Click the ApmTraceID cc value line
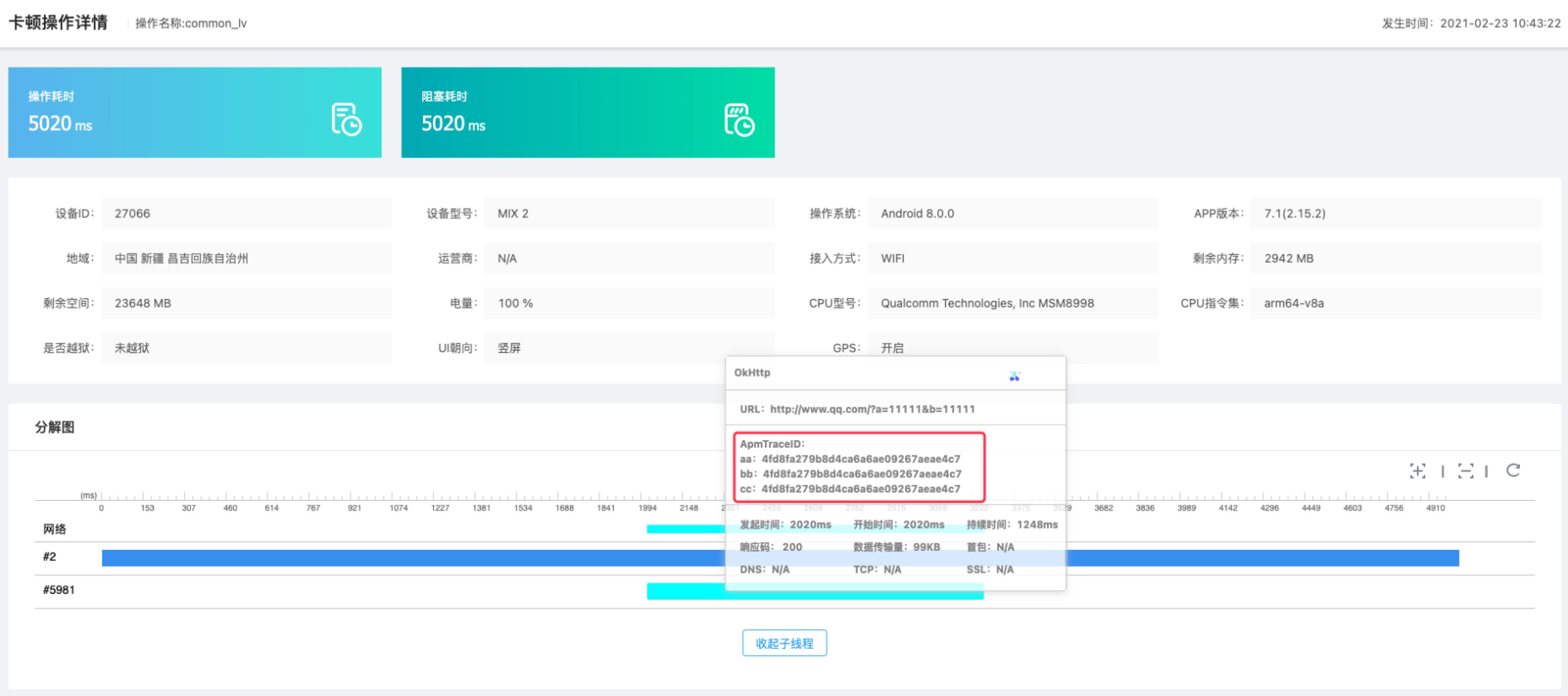Viewport: 1568px width, 696px height. (850, 489)
